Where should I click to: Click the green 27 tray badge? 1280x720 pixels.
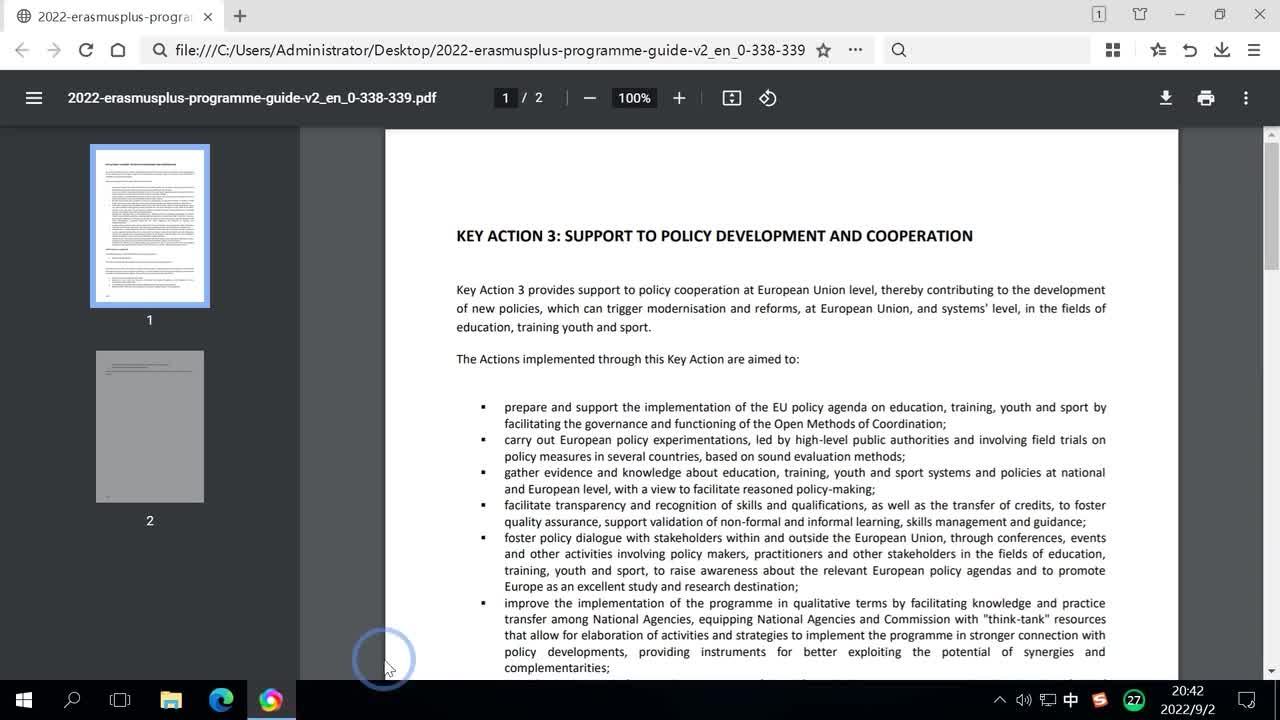coord(1134,700)
